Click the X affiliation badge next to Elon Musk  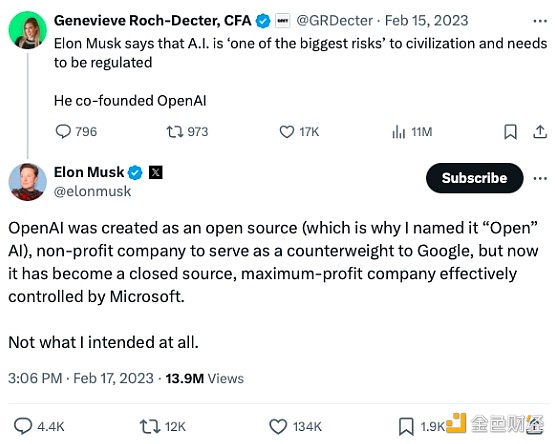(x=155, y=172)
